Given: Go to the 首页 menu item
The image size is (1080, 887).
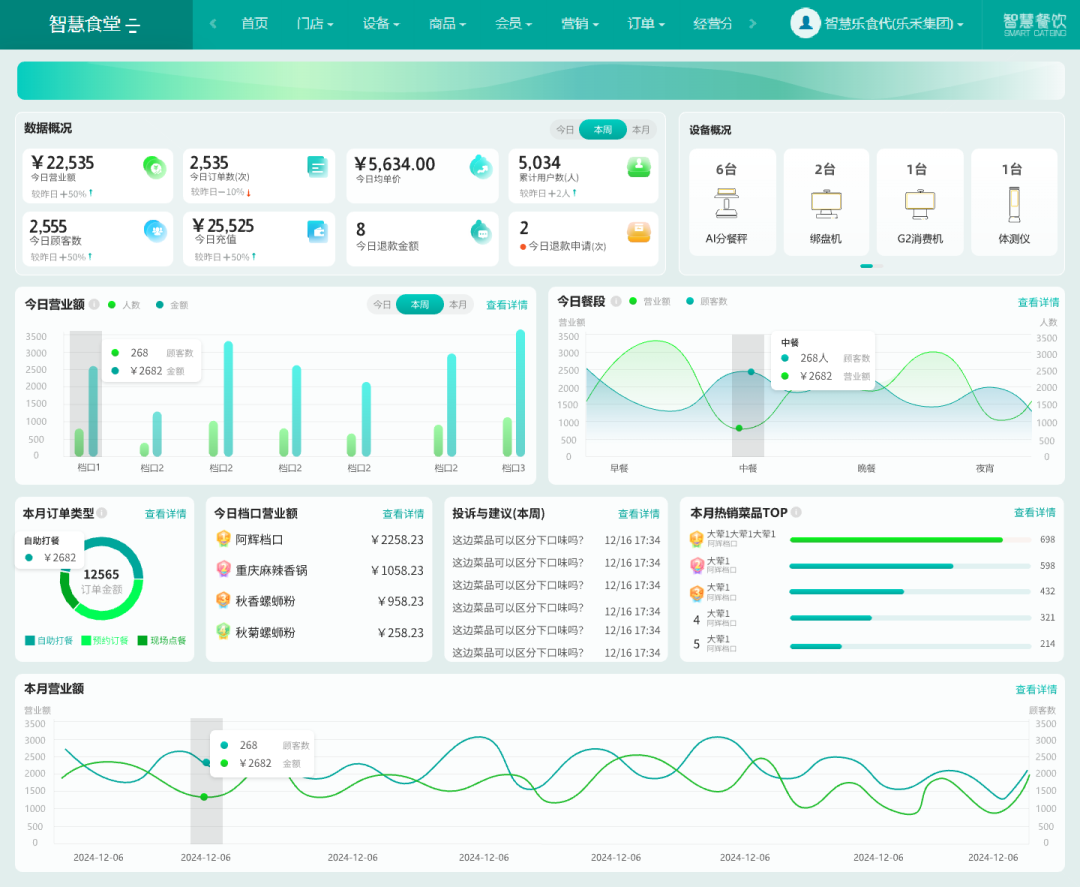Looking at the screenshot, I should pyautogui.click(x=254, y=24).
